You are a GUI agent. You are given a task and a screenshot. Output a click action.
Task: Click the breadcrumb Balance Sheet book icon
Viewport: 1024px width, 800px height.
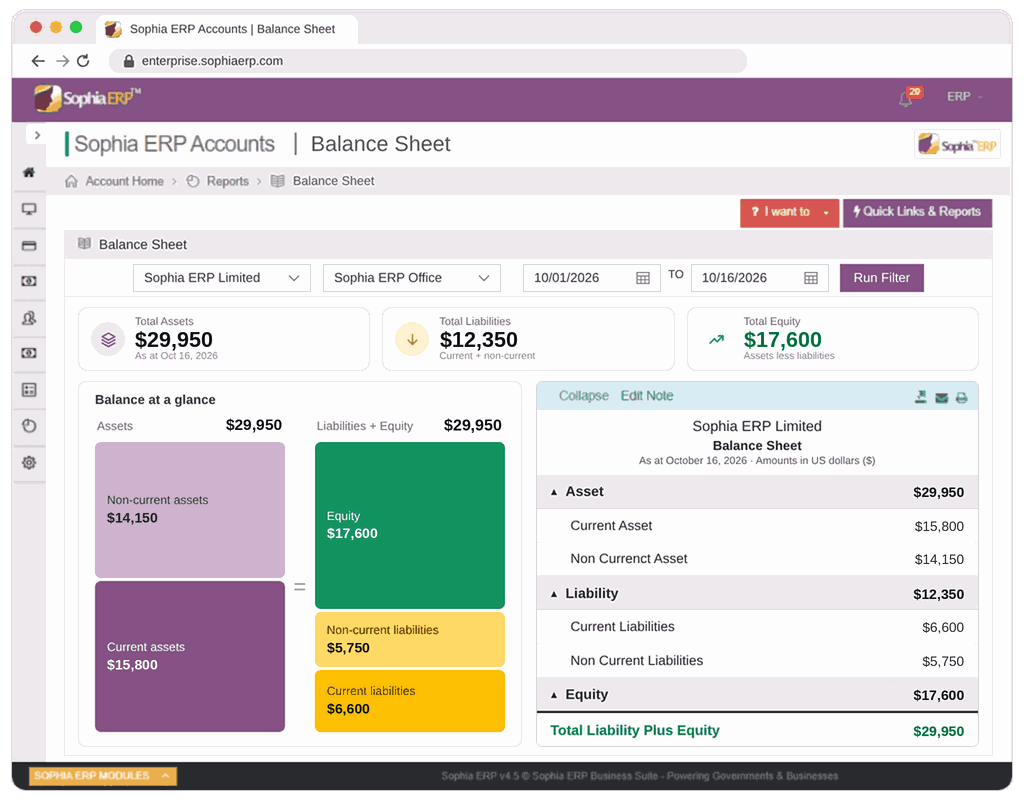tap(278, 181)
